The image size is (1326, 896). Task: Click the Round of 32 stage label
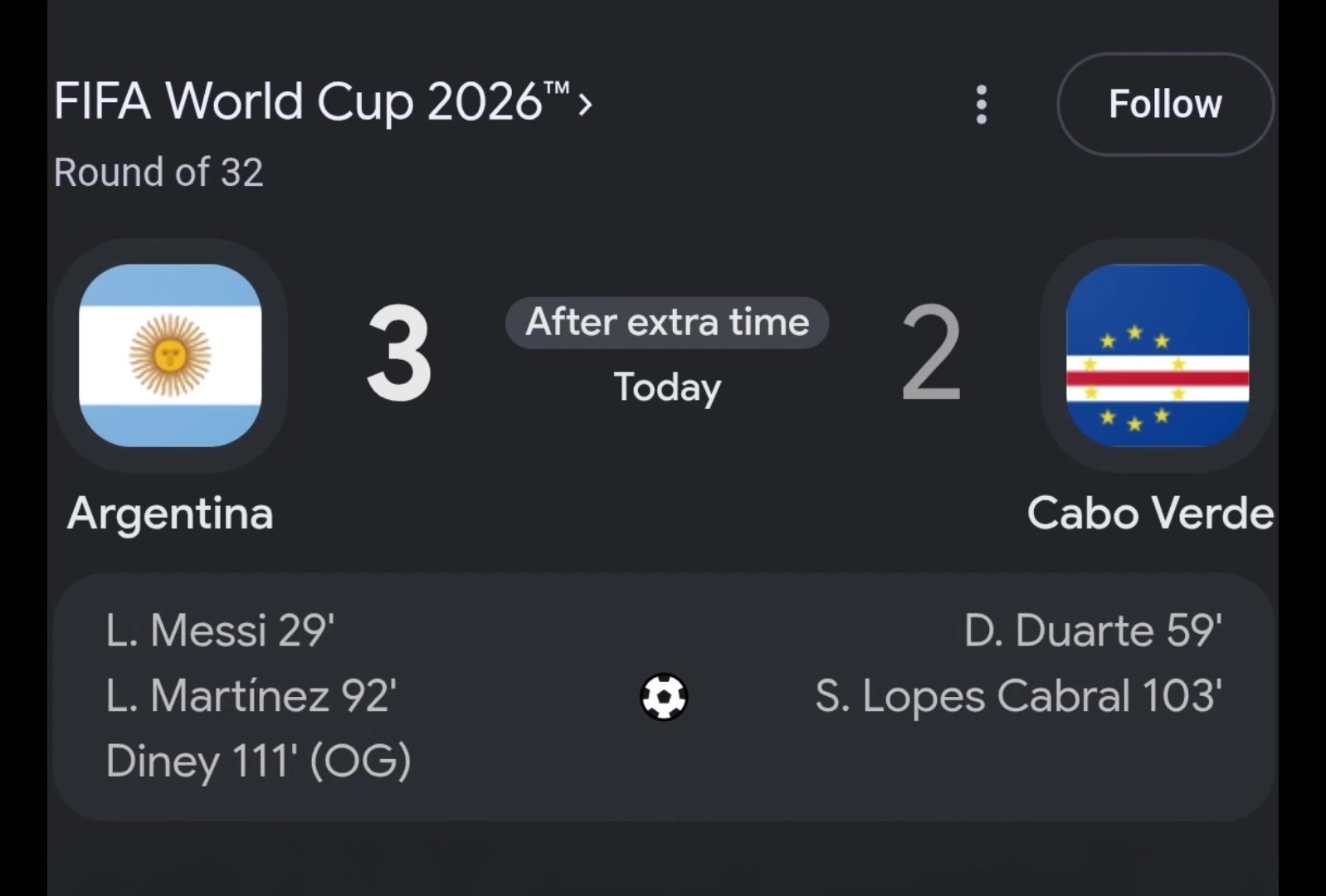(x=158, y=173)
